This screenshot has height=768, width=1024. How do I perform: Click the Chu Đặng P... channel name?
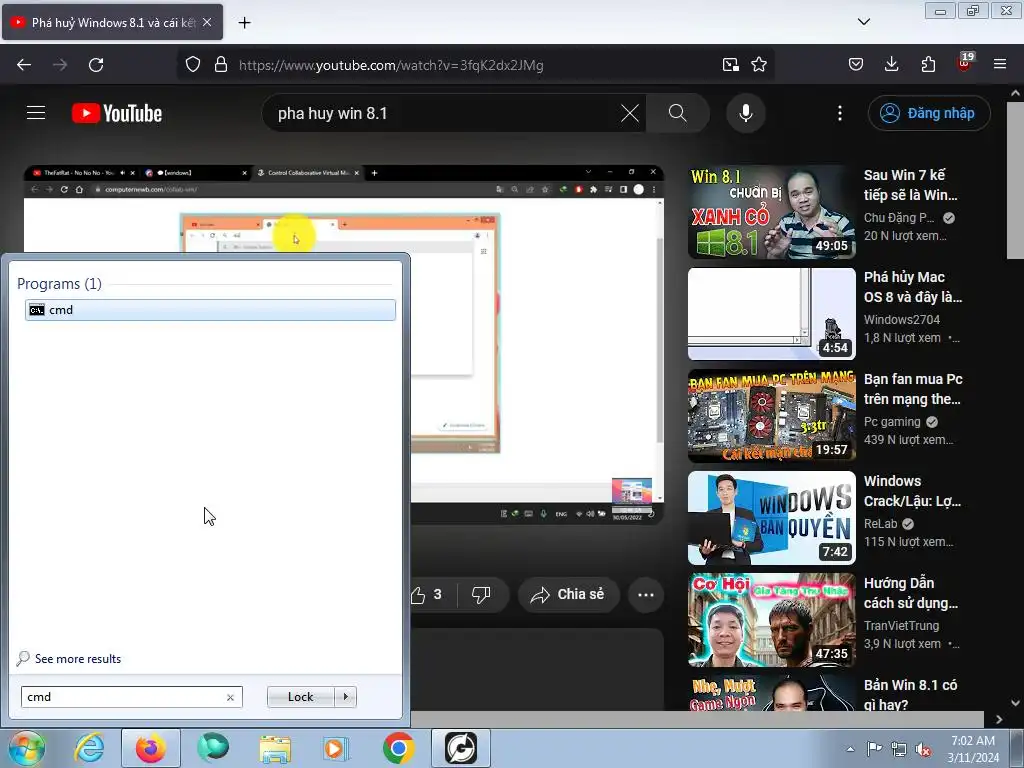tap(899, 217)
